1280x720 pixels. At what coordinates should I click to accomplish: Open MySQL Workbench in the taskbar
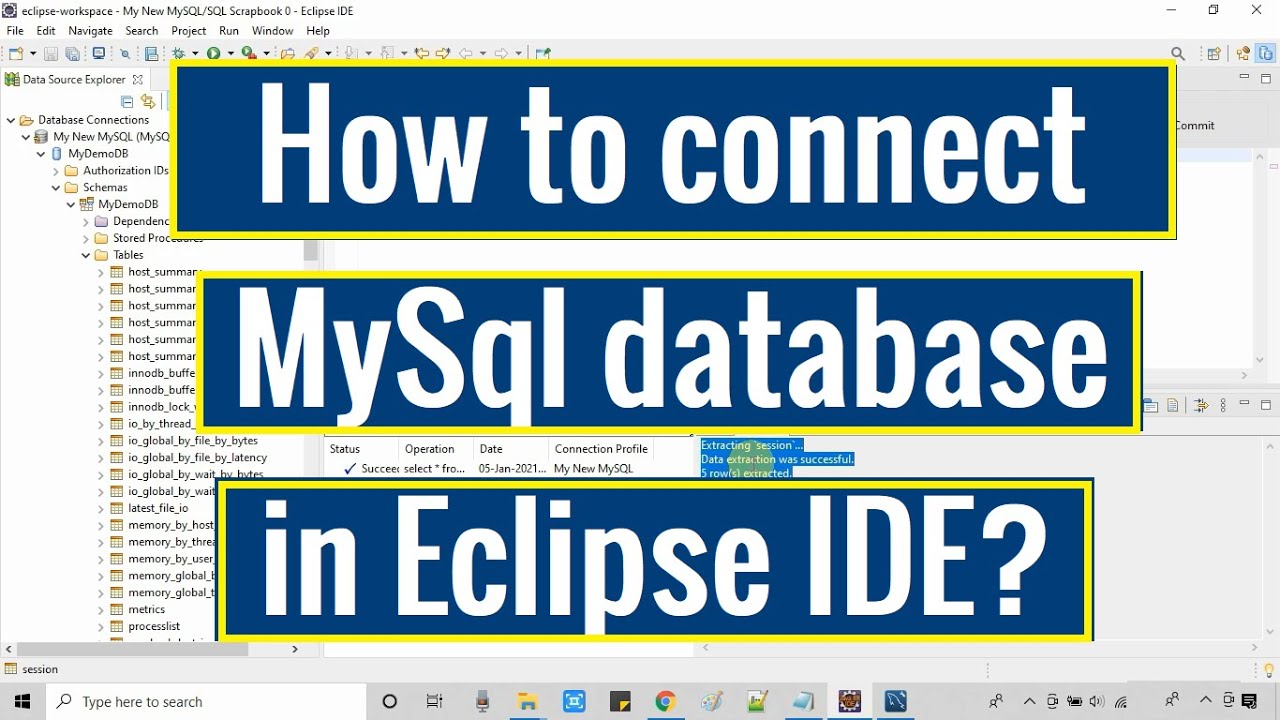click(x=896, y=702)
